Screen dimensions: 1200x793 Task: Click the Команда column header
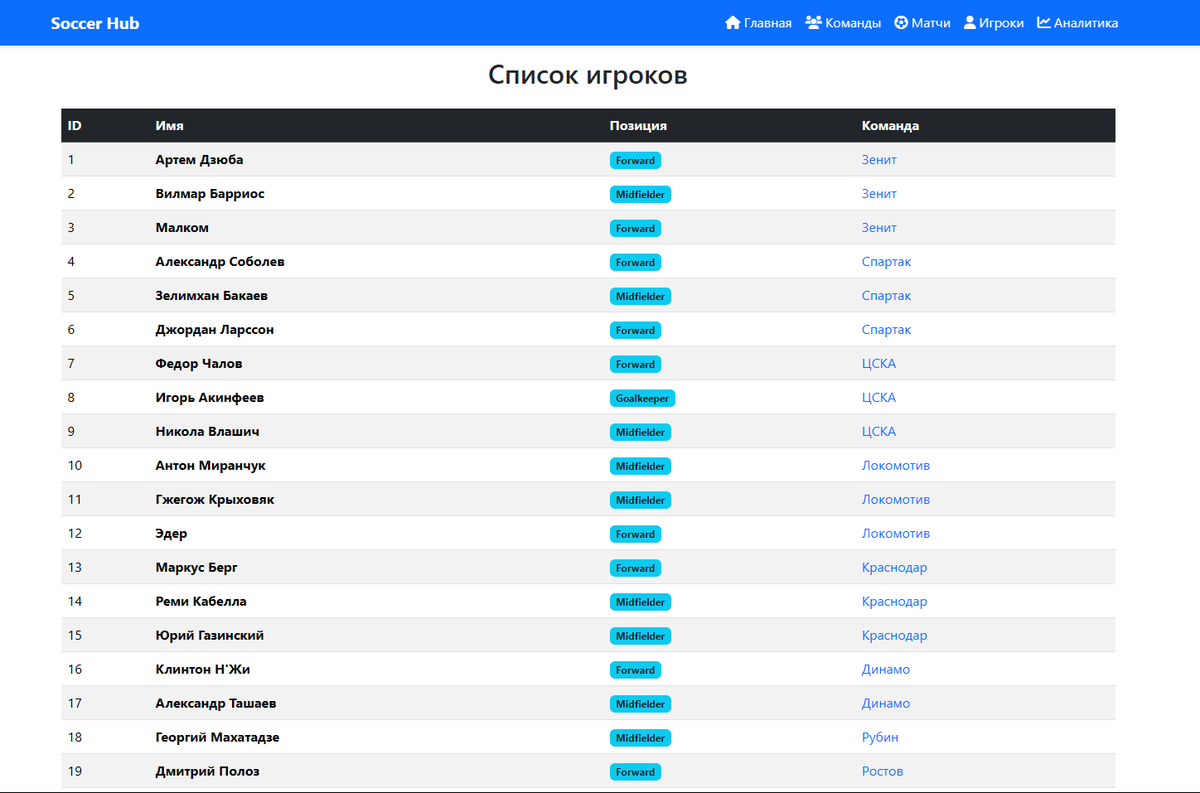click(890, 126)
